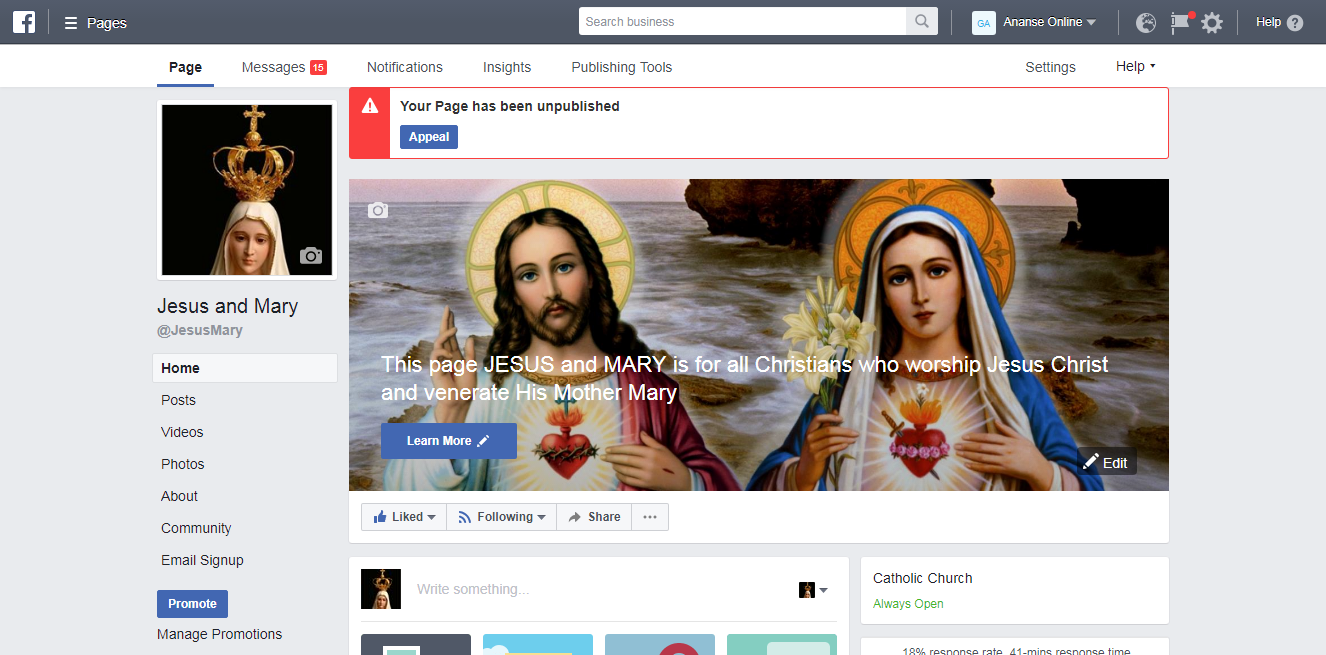Select Home in the sidebar

coord(245,368)
